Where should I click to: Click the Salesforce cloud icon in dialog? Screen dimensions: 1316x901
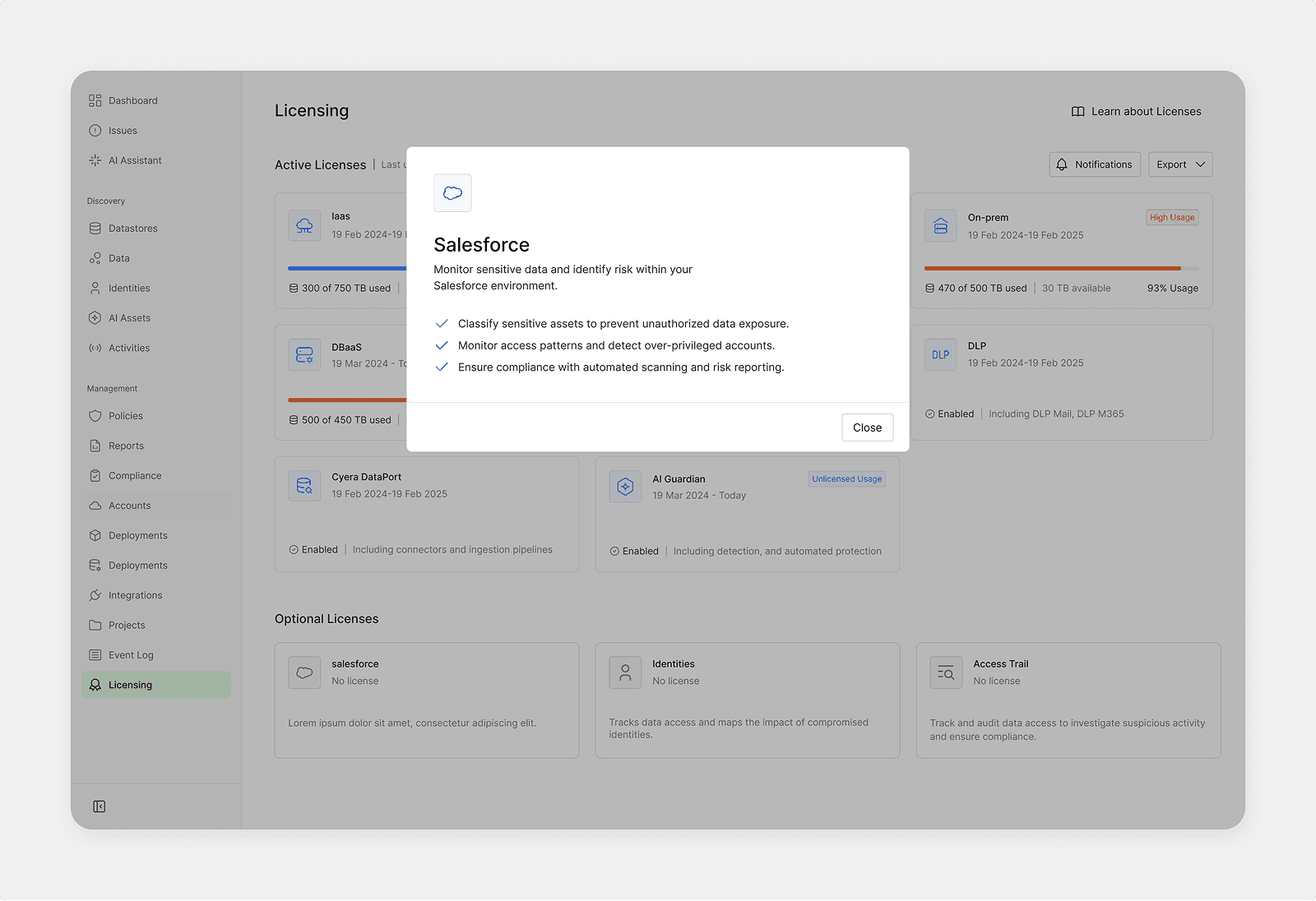pos(452,192)
